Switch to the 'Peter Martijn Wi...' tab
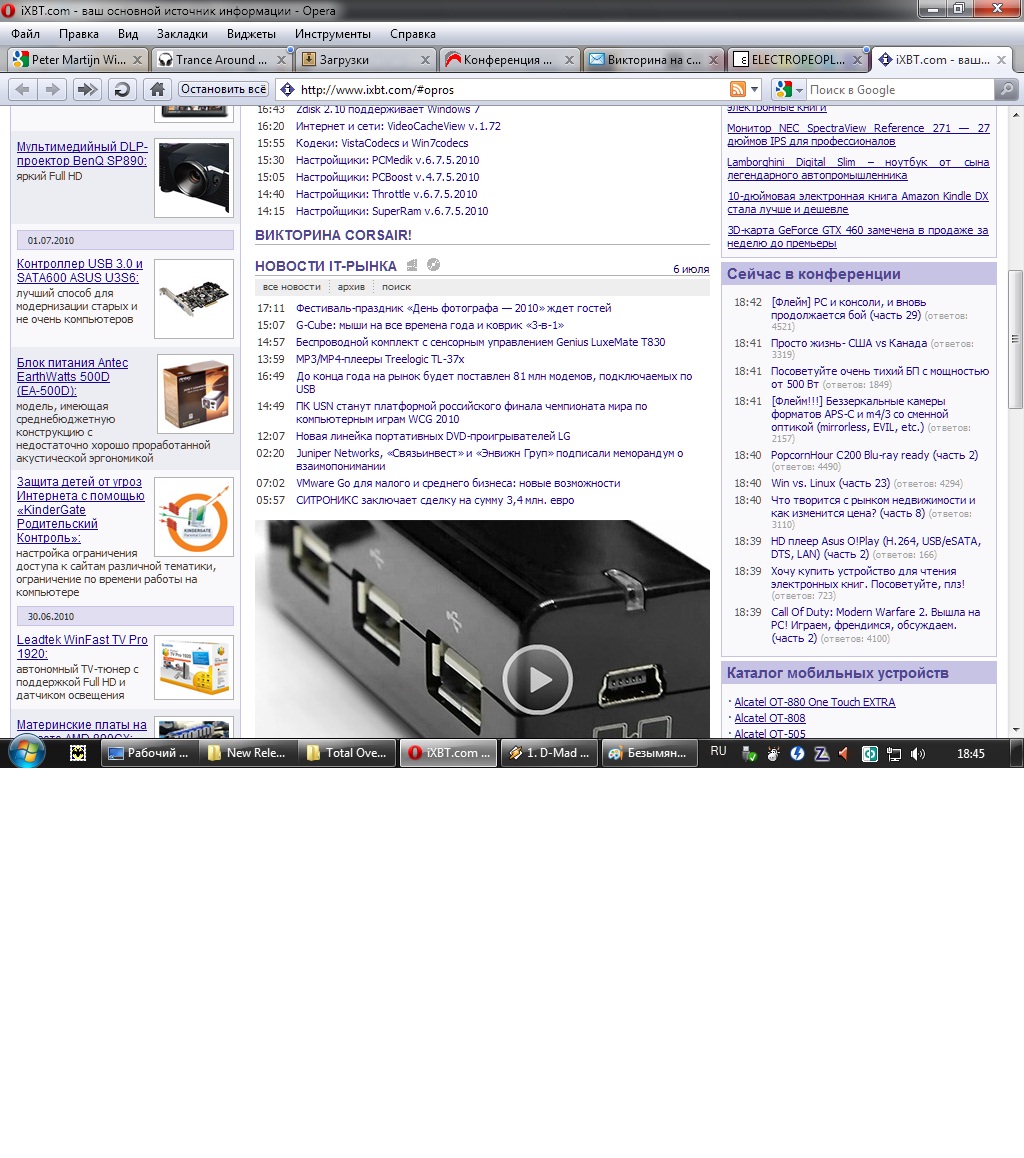The height and width of the screenshot is (1158, 1024). coord(78,60)
